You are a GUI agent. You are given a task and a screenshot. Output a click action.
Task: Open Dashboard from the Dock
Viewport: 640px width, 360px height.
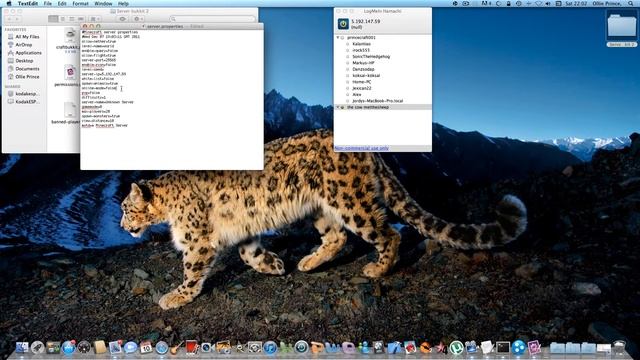pos(84,347)
